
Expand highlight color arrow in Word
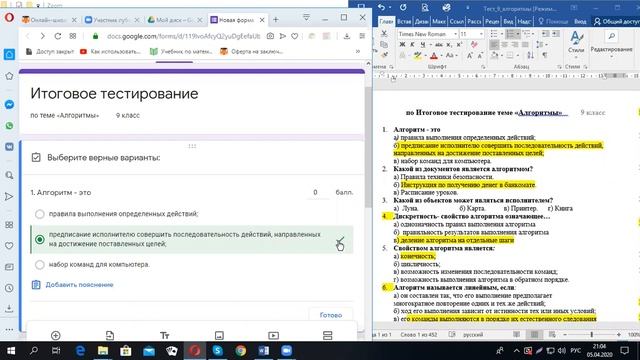425,56
